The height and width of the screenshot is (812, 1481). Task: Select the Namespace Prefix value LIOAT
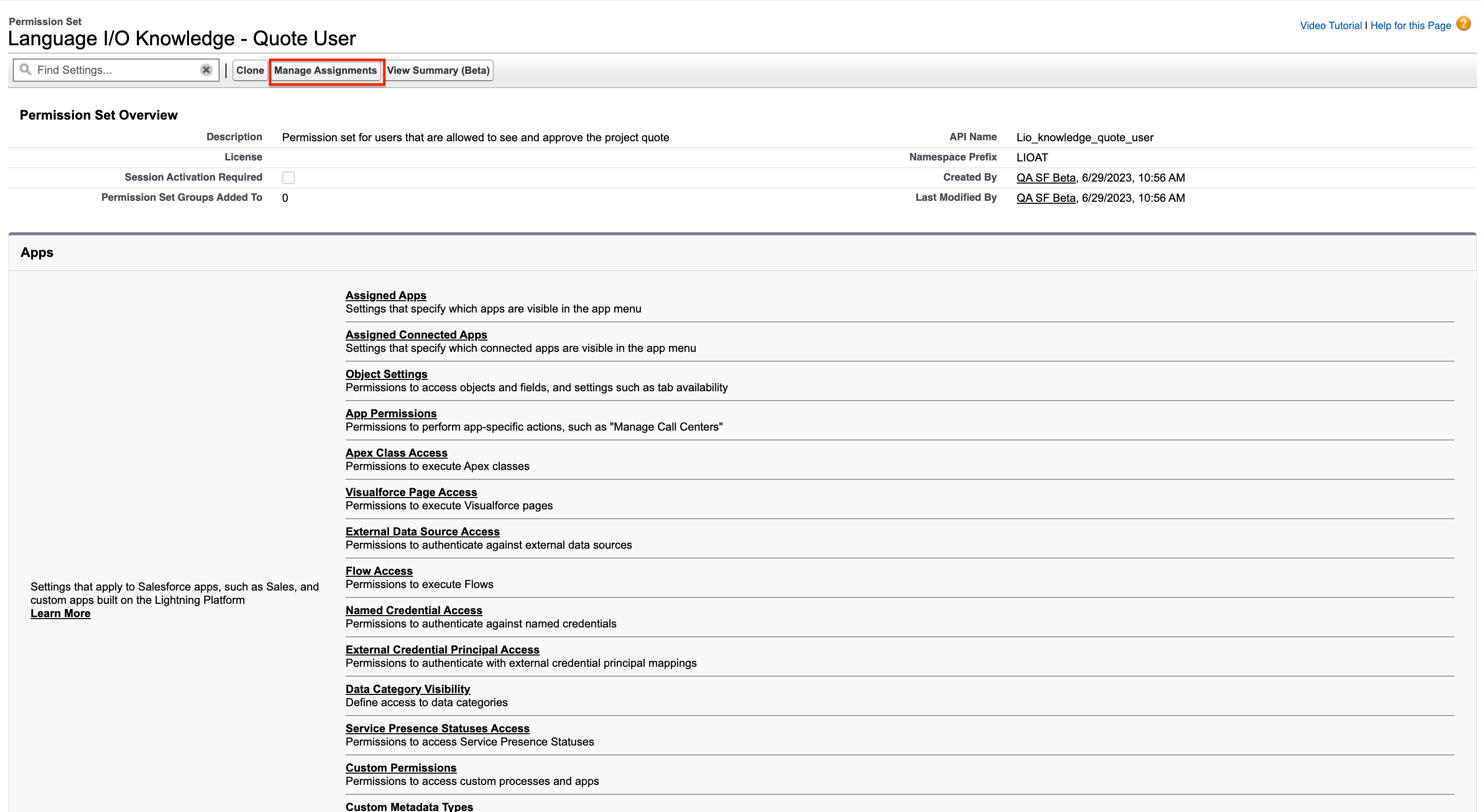[x=1032, y=157]
